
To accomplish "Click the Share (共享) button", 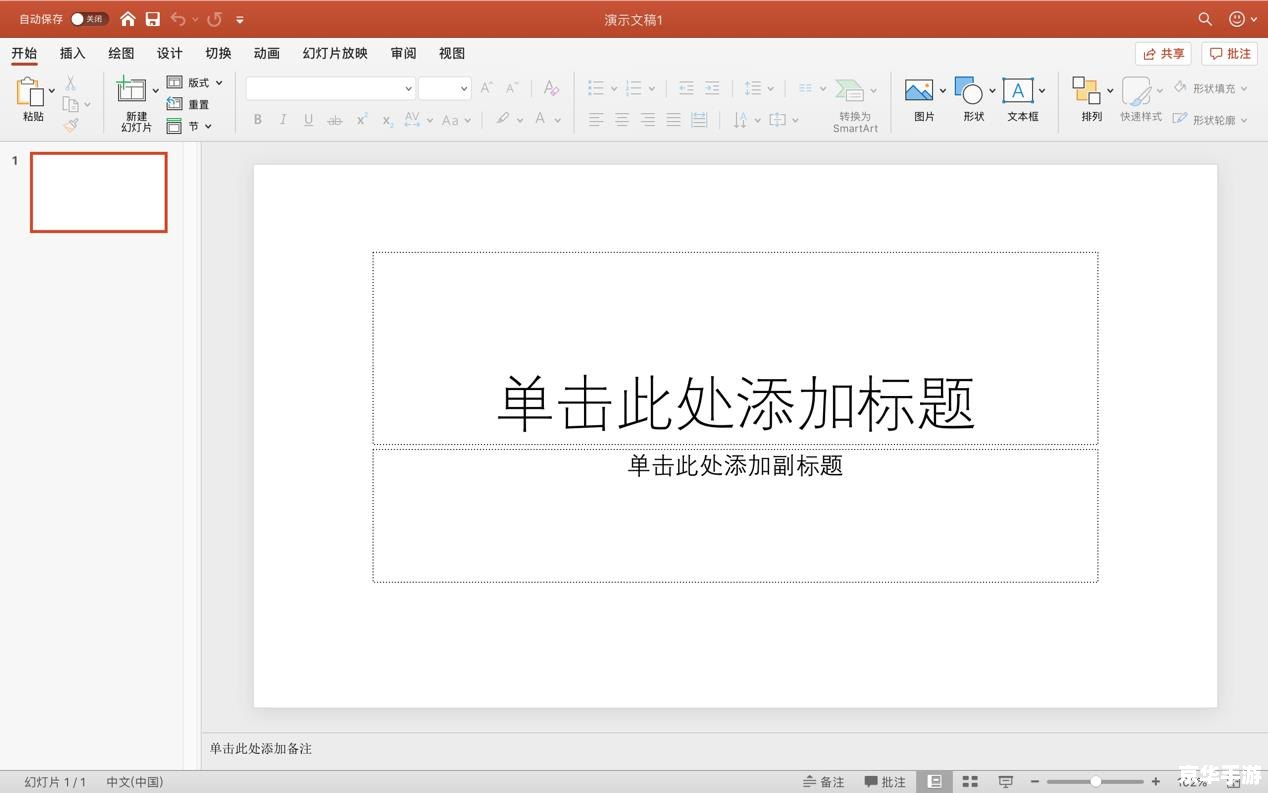I will tap(1163, 54).
